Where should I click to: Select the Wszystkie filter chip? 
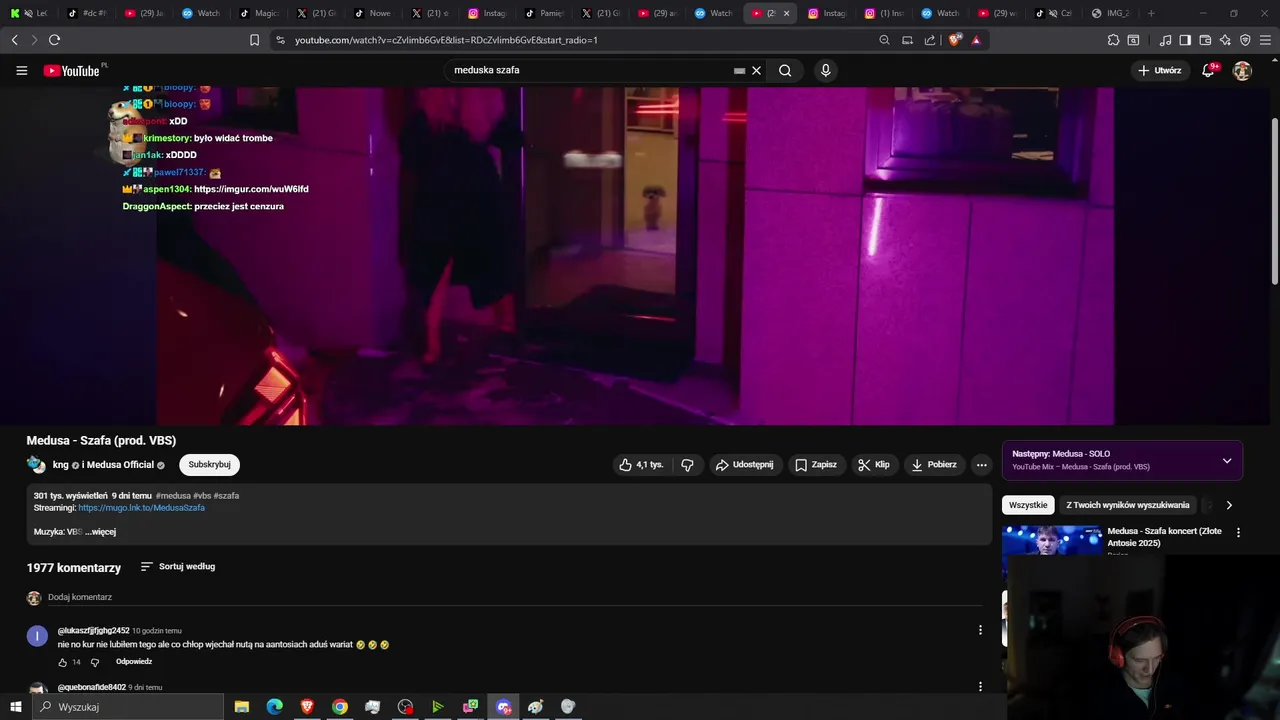1028,505
